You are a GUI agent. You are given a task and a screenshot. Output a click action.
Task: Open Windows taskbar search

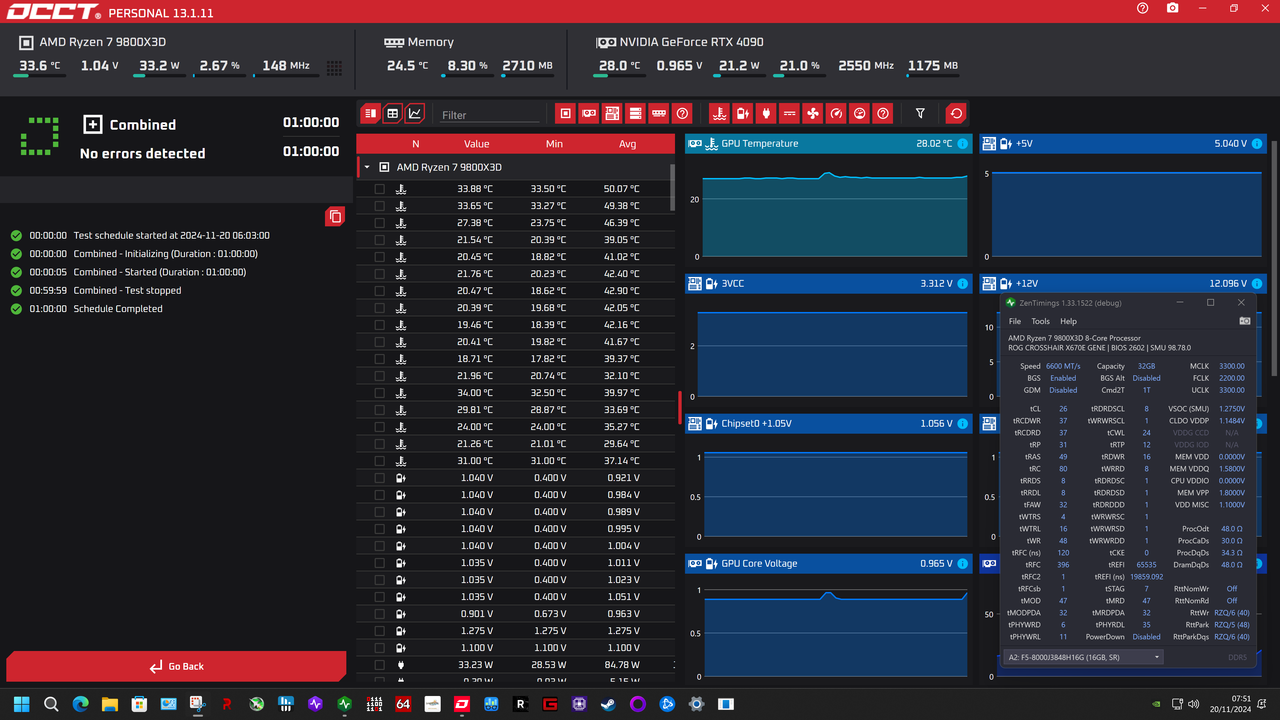click(51, 704)
